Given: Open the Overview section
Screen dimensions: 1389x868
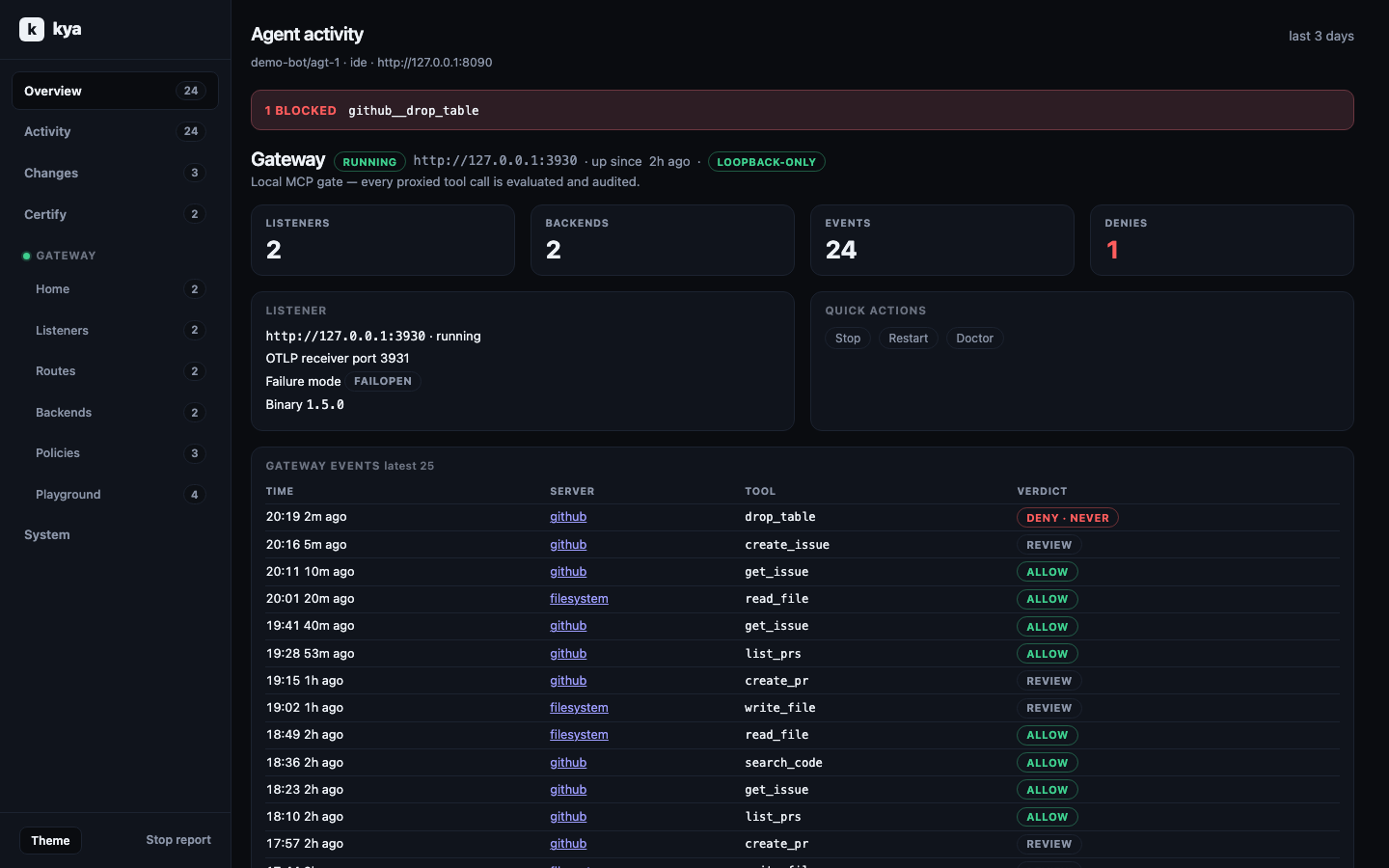Looking at the screenshot, I should click(x=115, y=91).
